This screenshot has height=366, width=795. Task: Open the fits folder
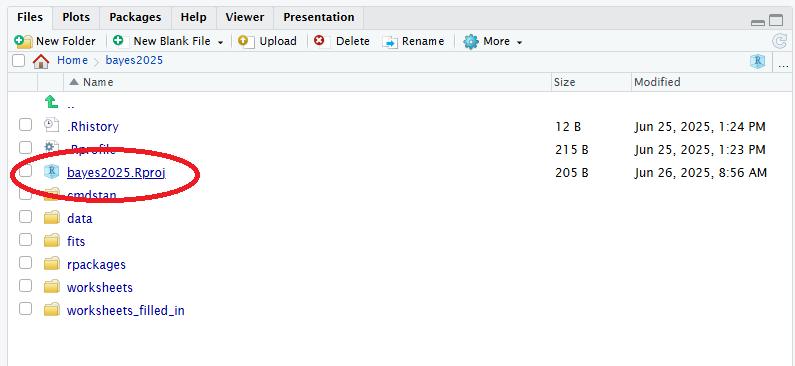click(x=76, y=241)
